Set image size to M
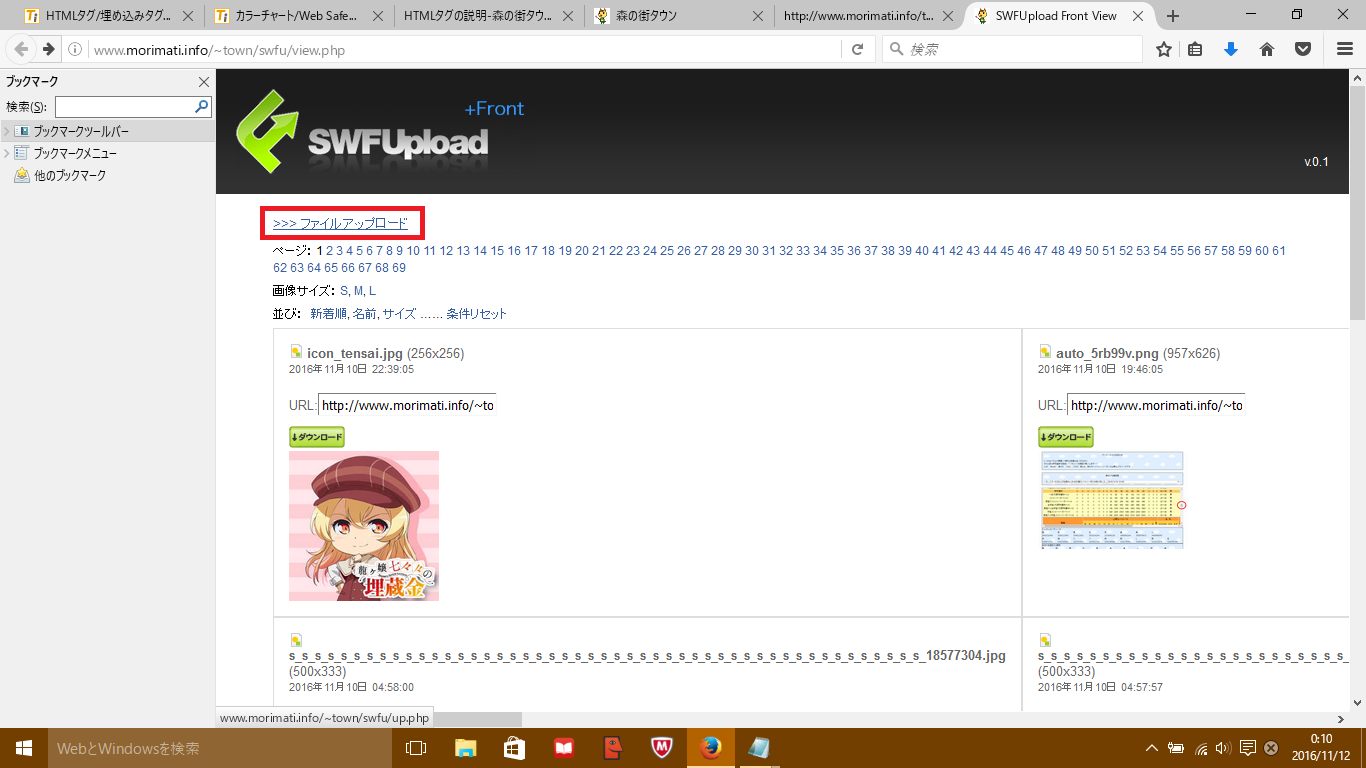1366x768 pixels. pos(358,291)
